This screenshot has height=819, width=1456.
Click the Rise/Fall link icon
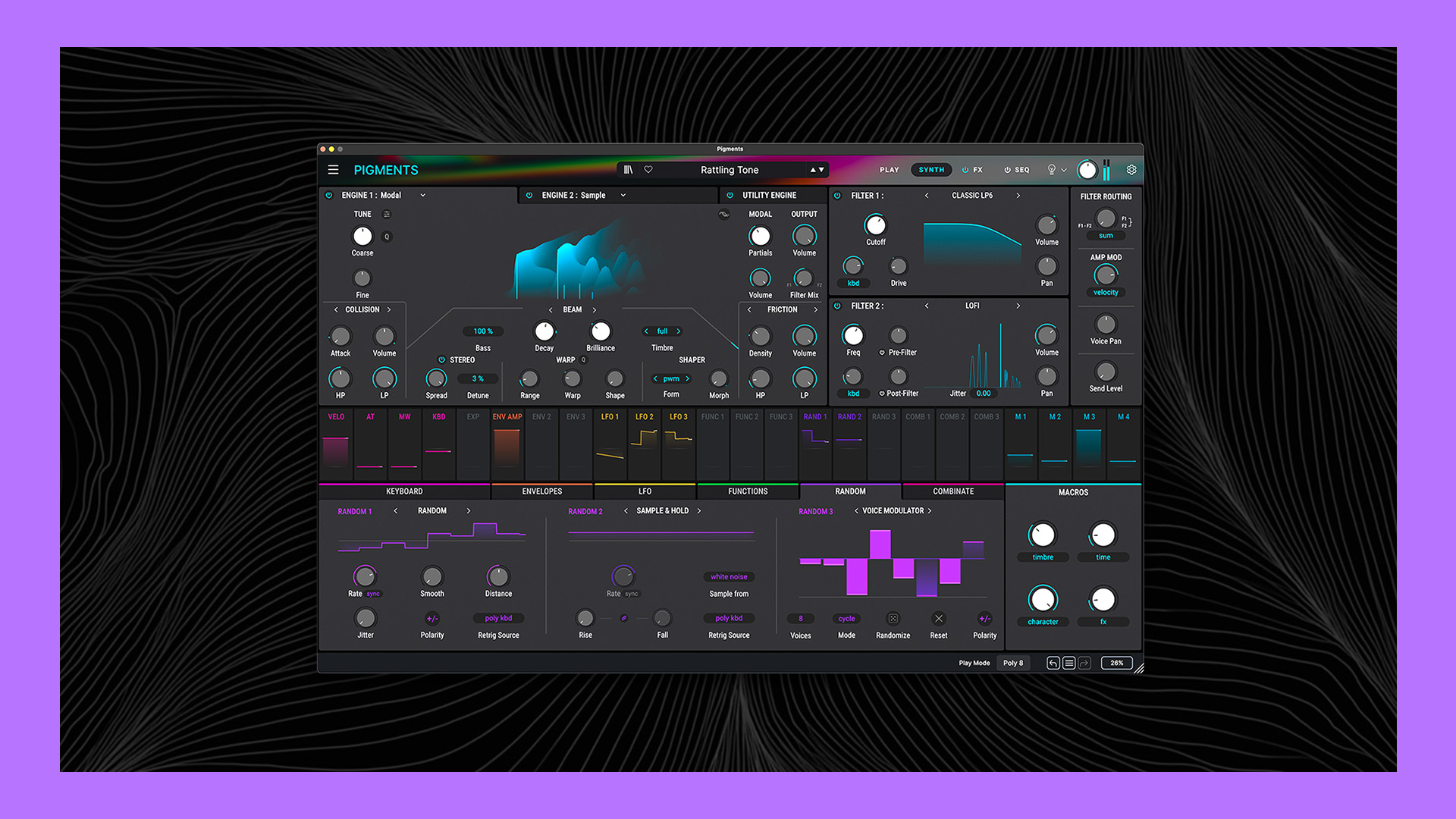tap(623, 618)
